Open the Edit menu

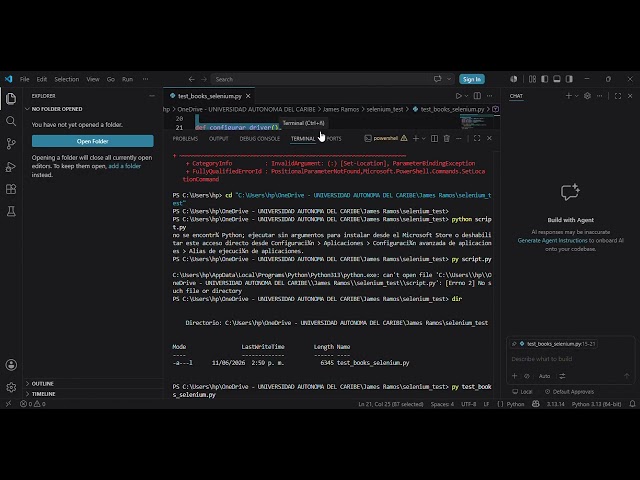(x=42, y=79)
